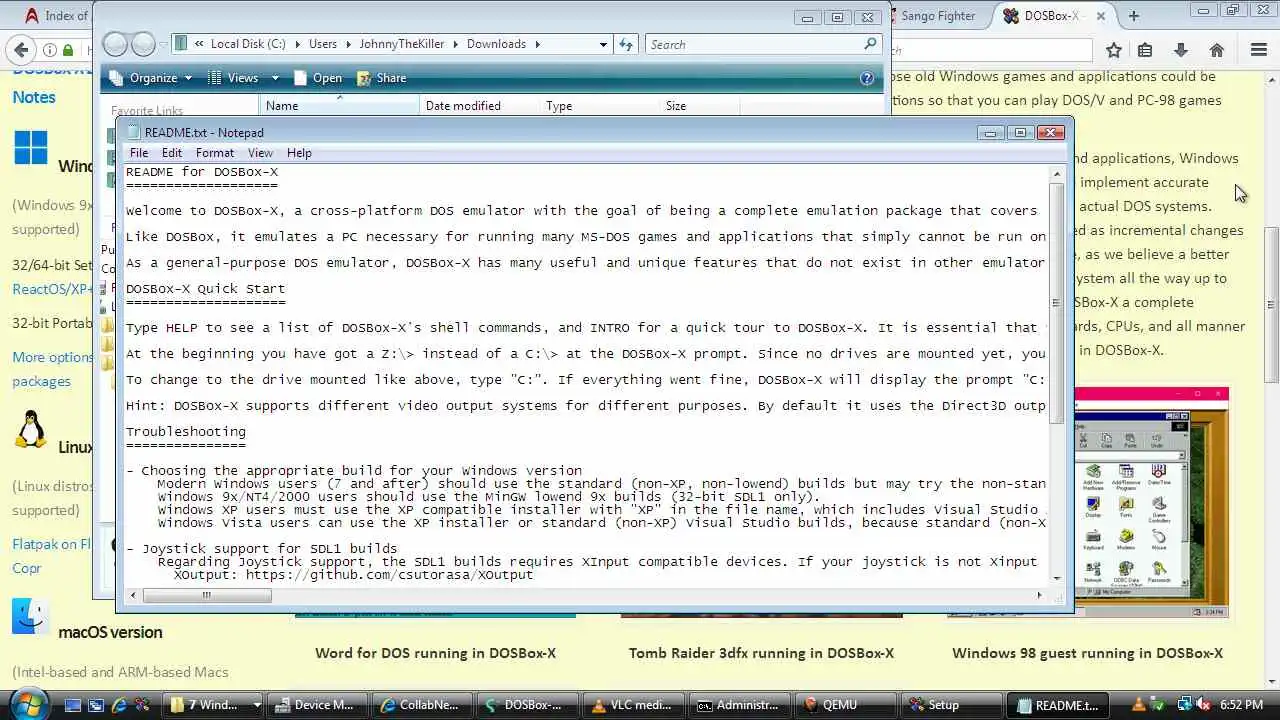The image size is (1280, 720).
Task: Click Notepad horizontal scrollbar left arrow
Action: pyautogui.click(x=131, y=595)
